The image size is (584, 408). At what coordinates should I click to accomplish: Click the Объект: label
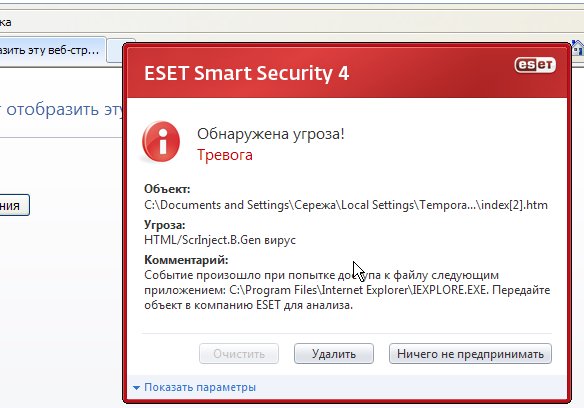167,189
